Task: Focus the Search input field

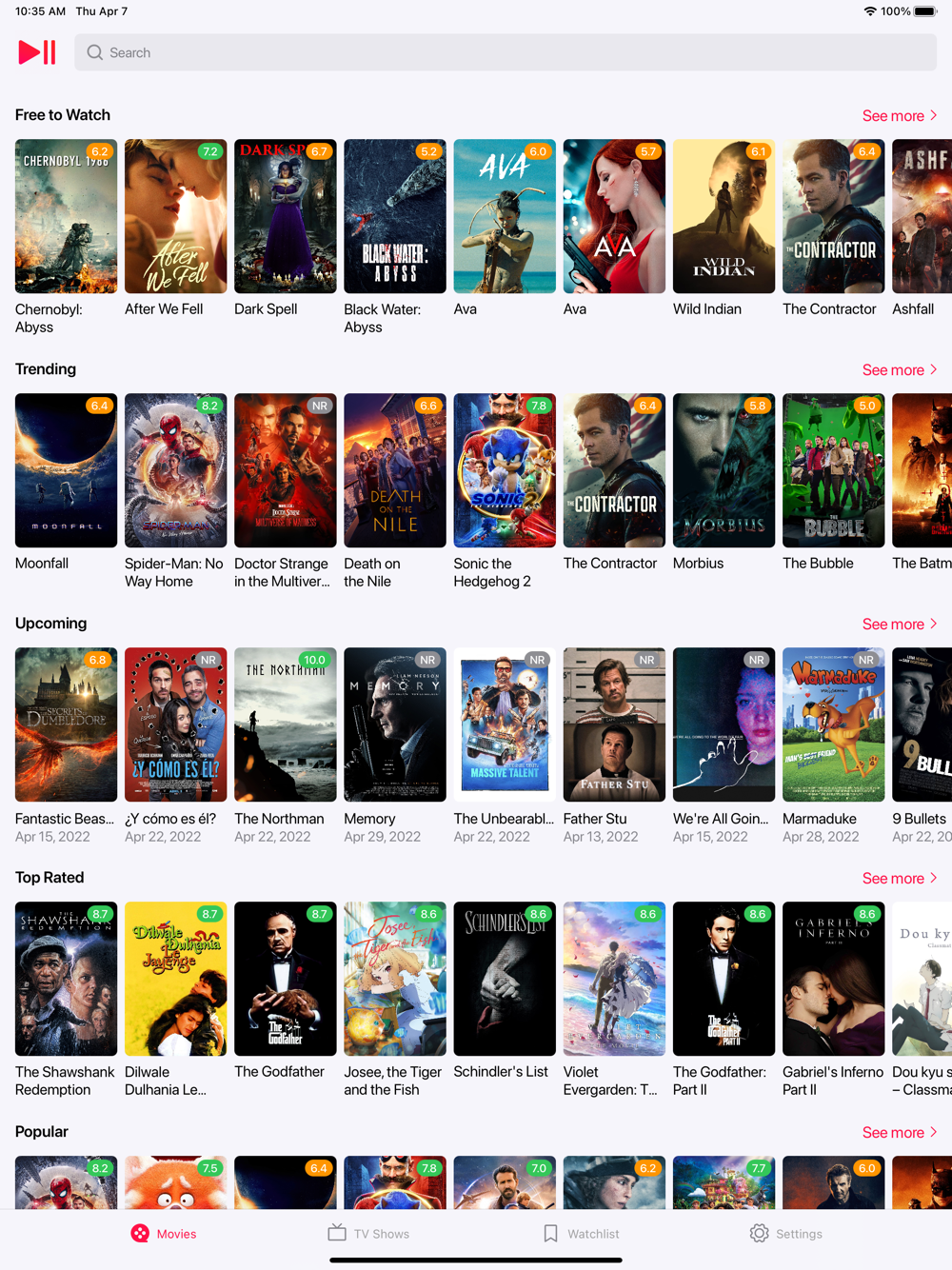Action: click(x=506, y=52)
